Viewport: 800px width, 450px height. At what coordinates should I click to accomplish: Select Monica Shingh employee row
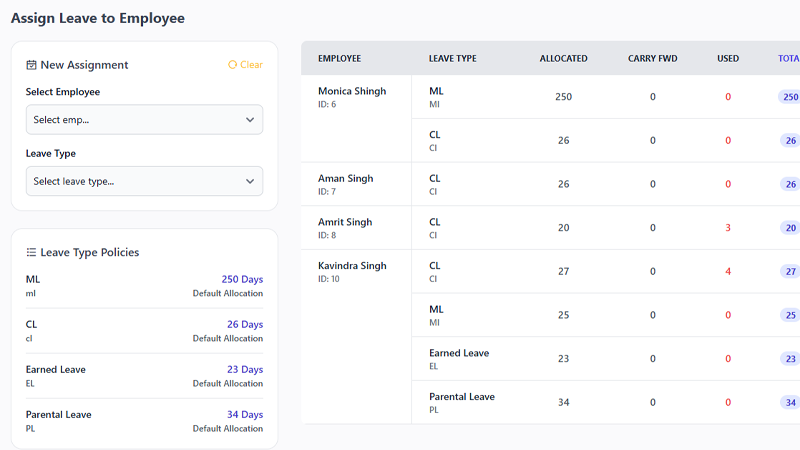351,91
